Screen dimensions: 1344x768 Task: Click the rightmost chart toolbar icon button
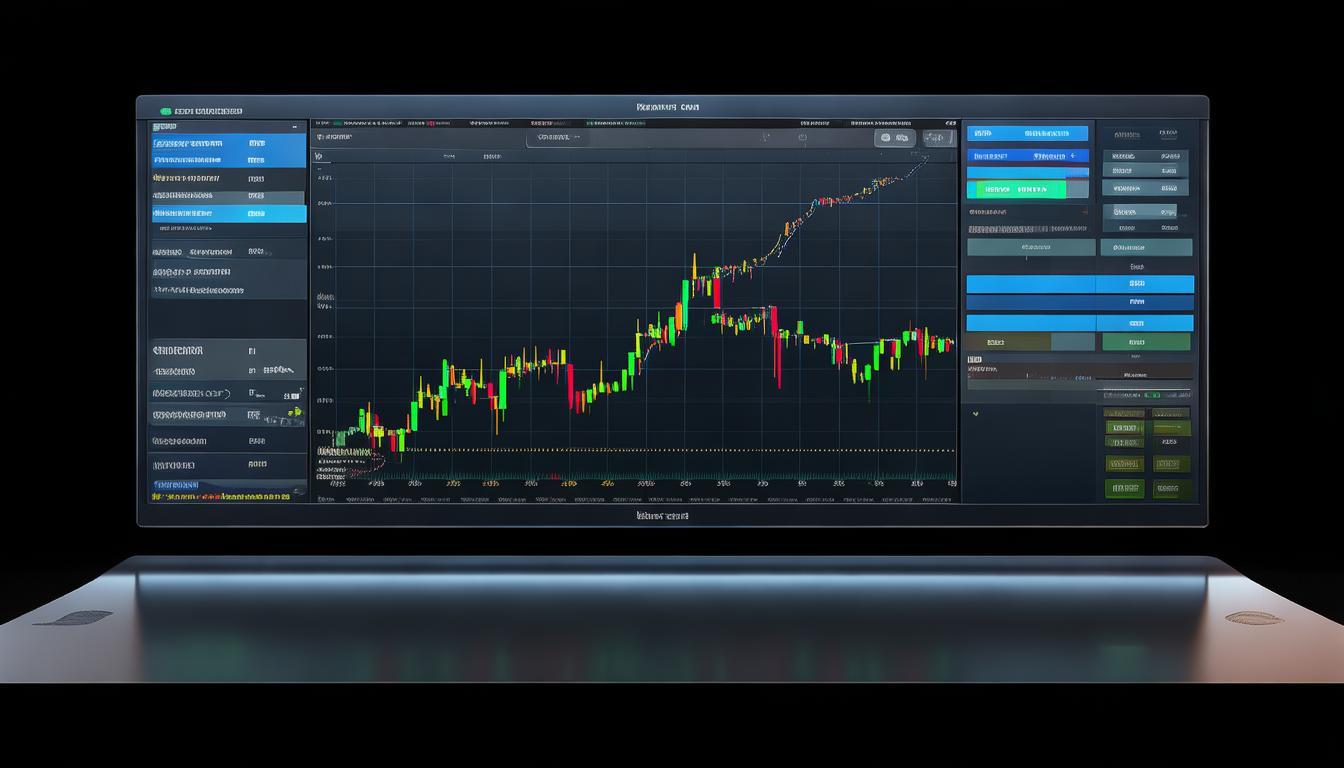938,138
